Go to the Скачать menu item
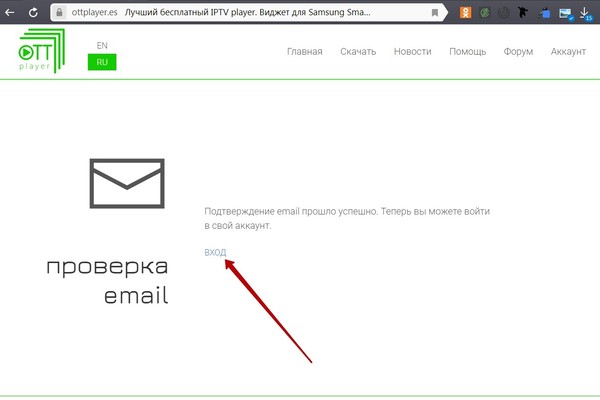The image size is (600, 400). pyautogui.click(x=358, y=52)
